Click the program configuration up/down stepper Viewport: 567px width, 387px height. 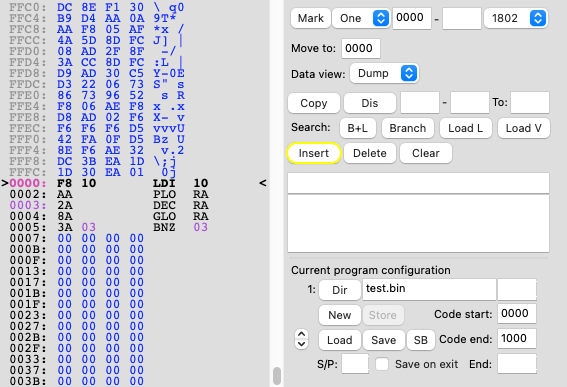coord(302,339)
